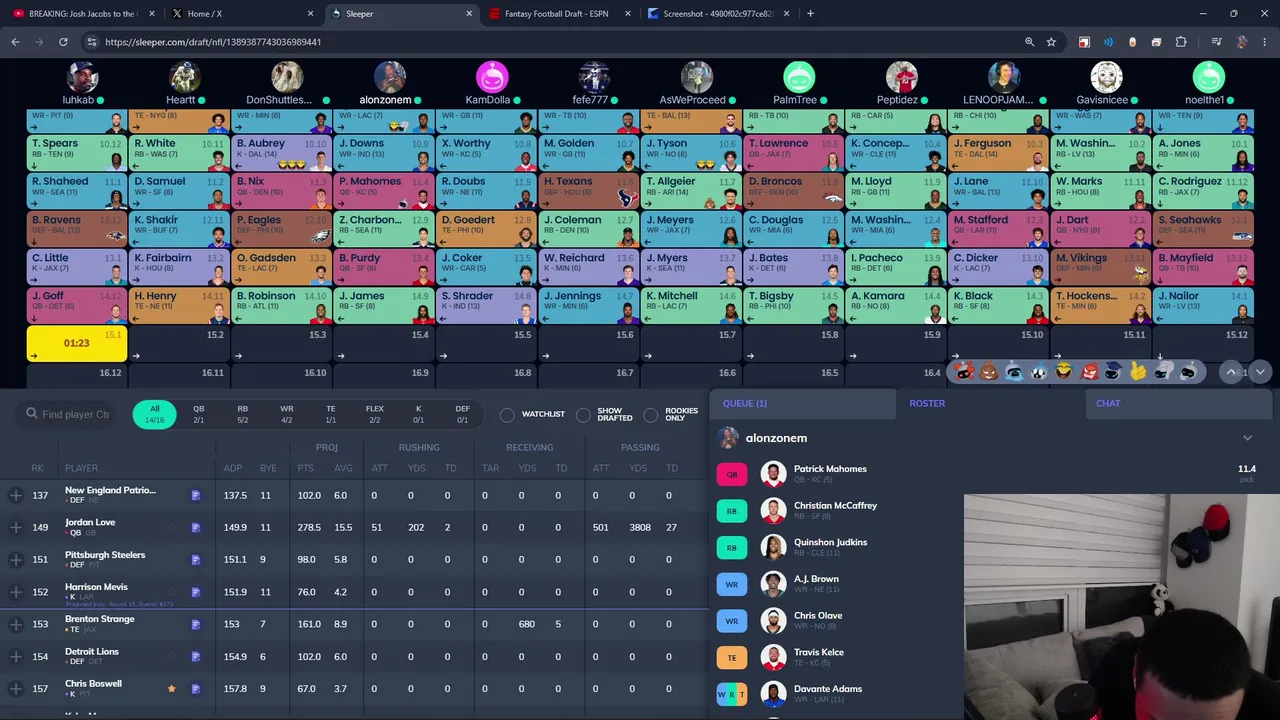Image resolution: width=1280 pixels, height=720 pixels.
Task: Switch to the Fantasy Football Draft ESPN tab
Action: [x=558, y=14]
